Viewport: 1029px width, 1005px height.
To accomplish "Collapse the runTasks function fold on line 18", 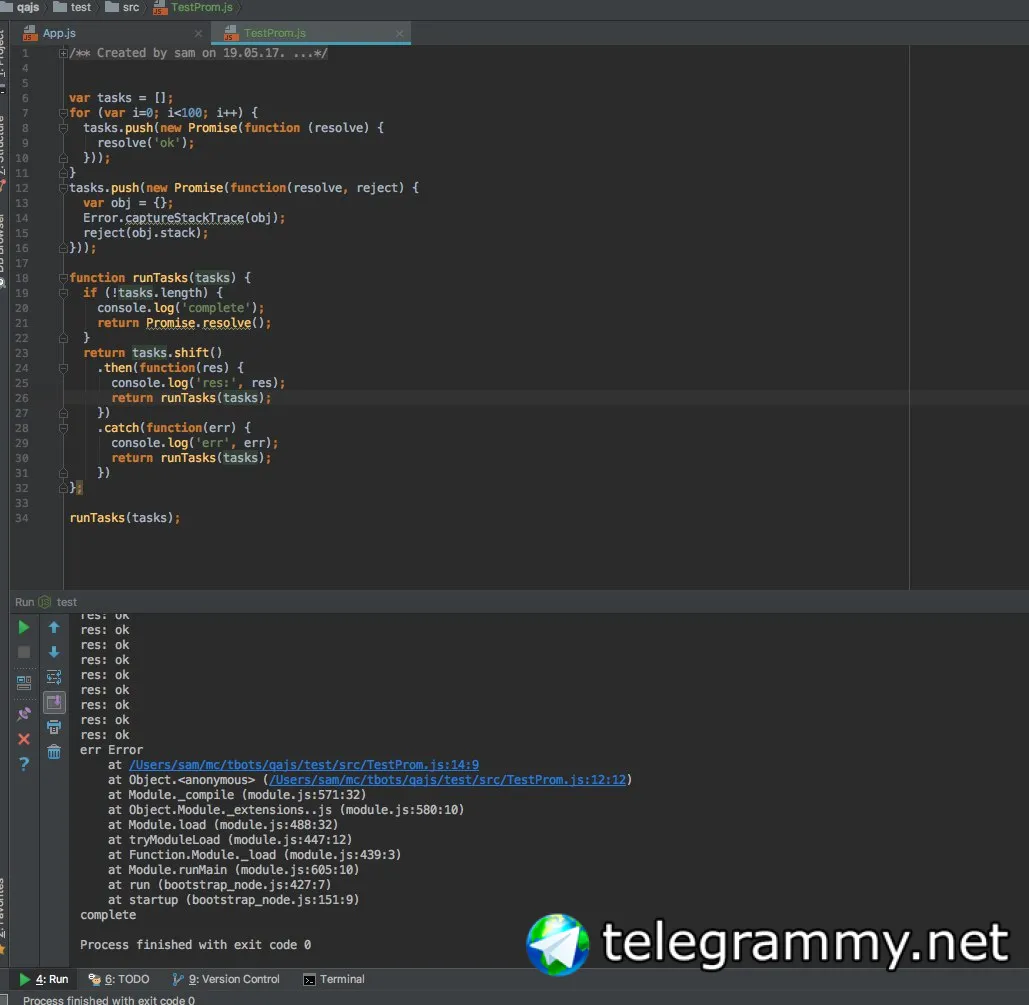I will click(x=64, y=278).
